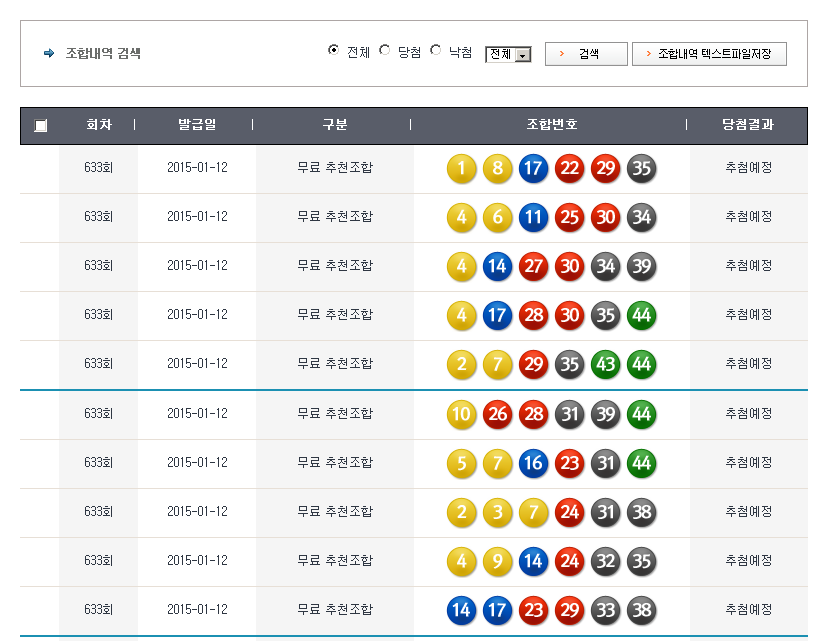Click the yellow number 1 lottery ball
Viewport: 828px width, 641px height.
(461, 168)
